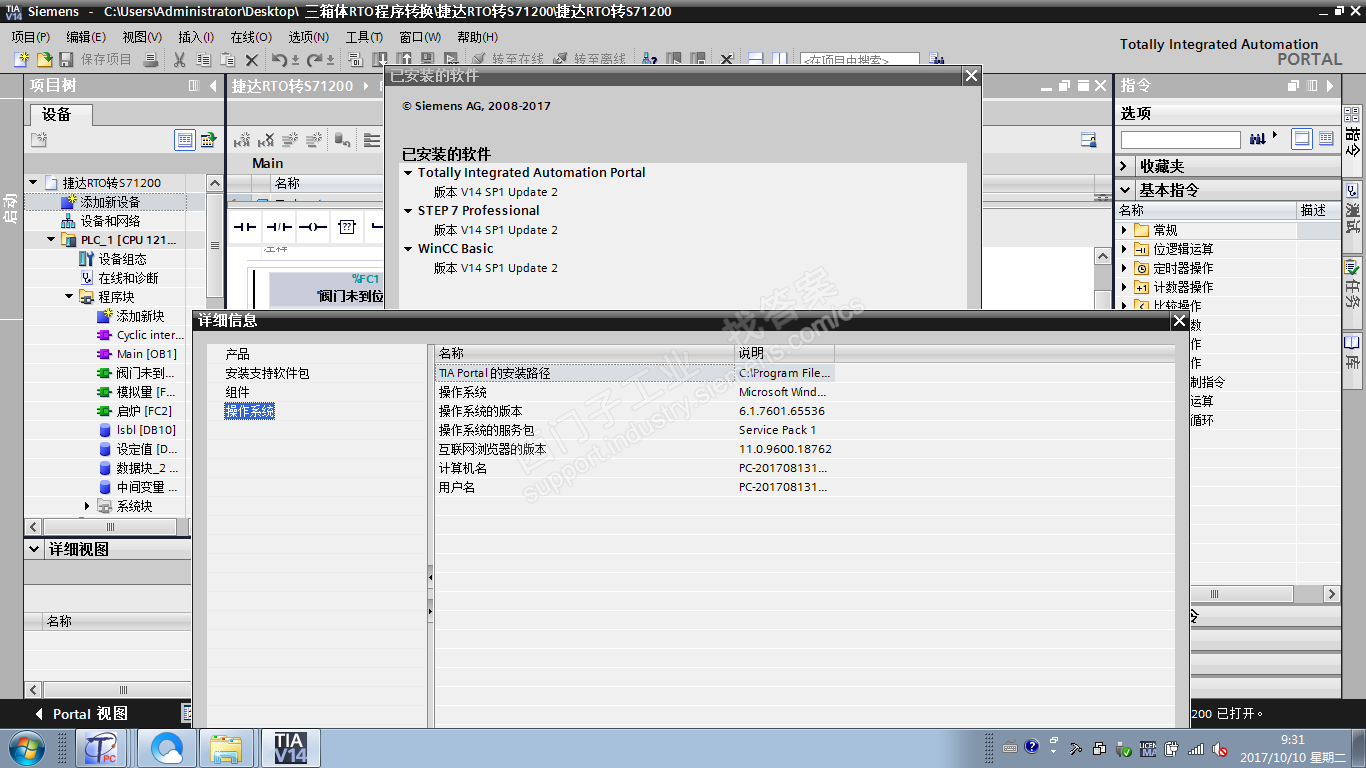Click the instructions panel search field

click(1180, 140)
